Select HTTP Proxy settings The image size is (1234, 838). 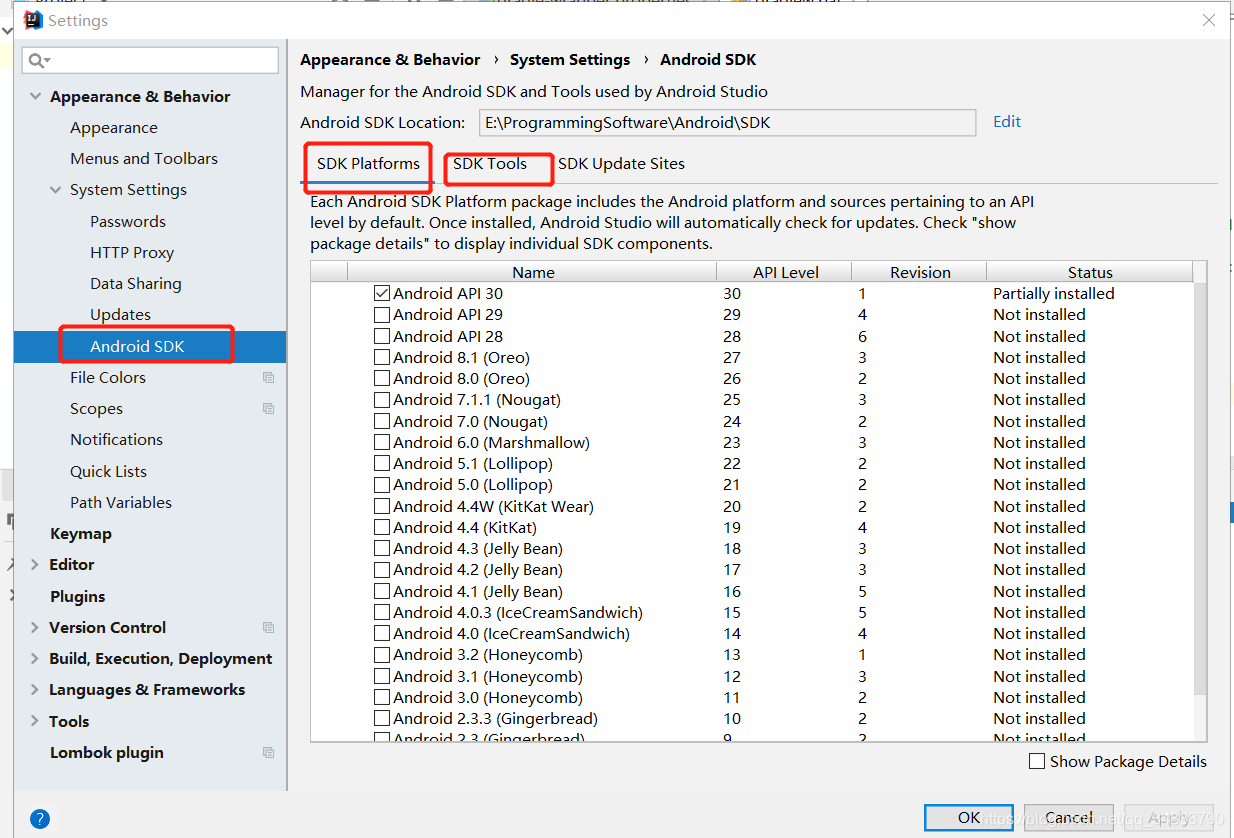point(132,252)
